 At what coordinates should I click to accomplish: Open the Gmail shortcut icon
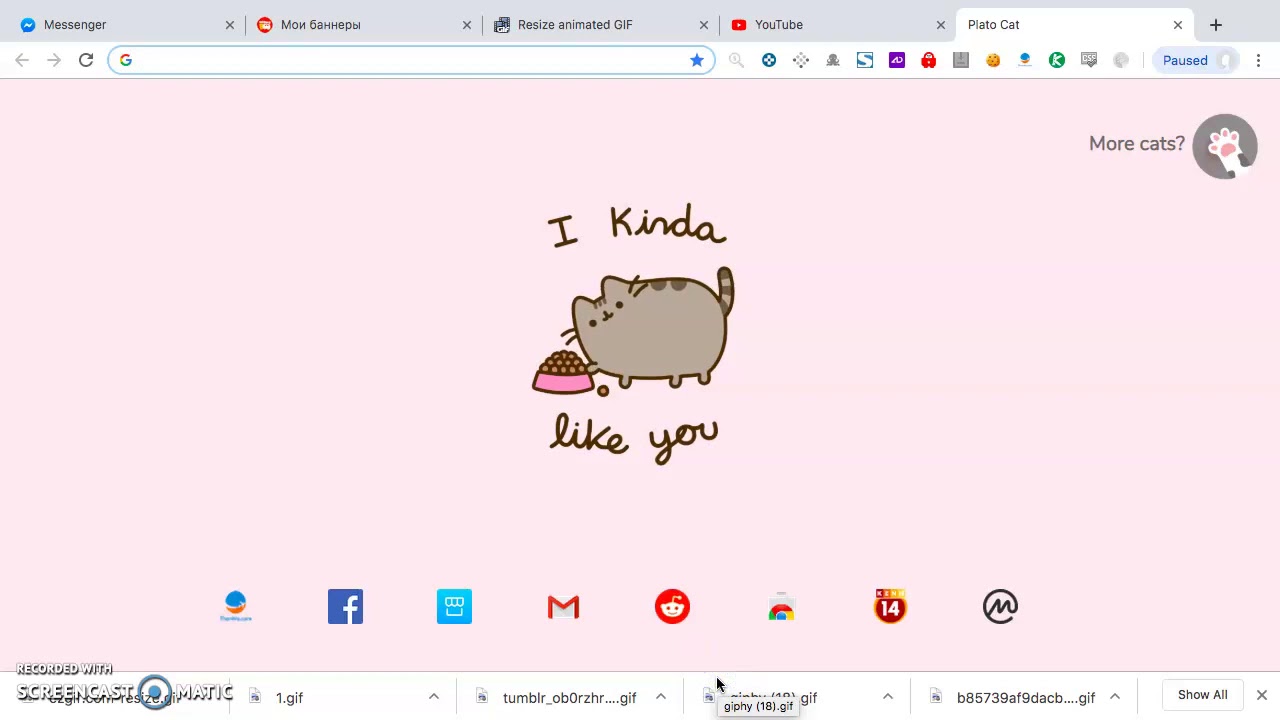(x=563, y=607)
